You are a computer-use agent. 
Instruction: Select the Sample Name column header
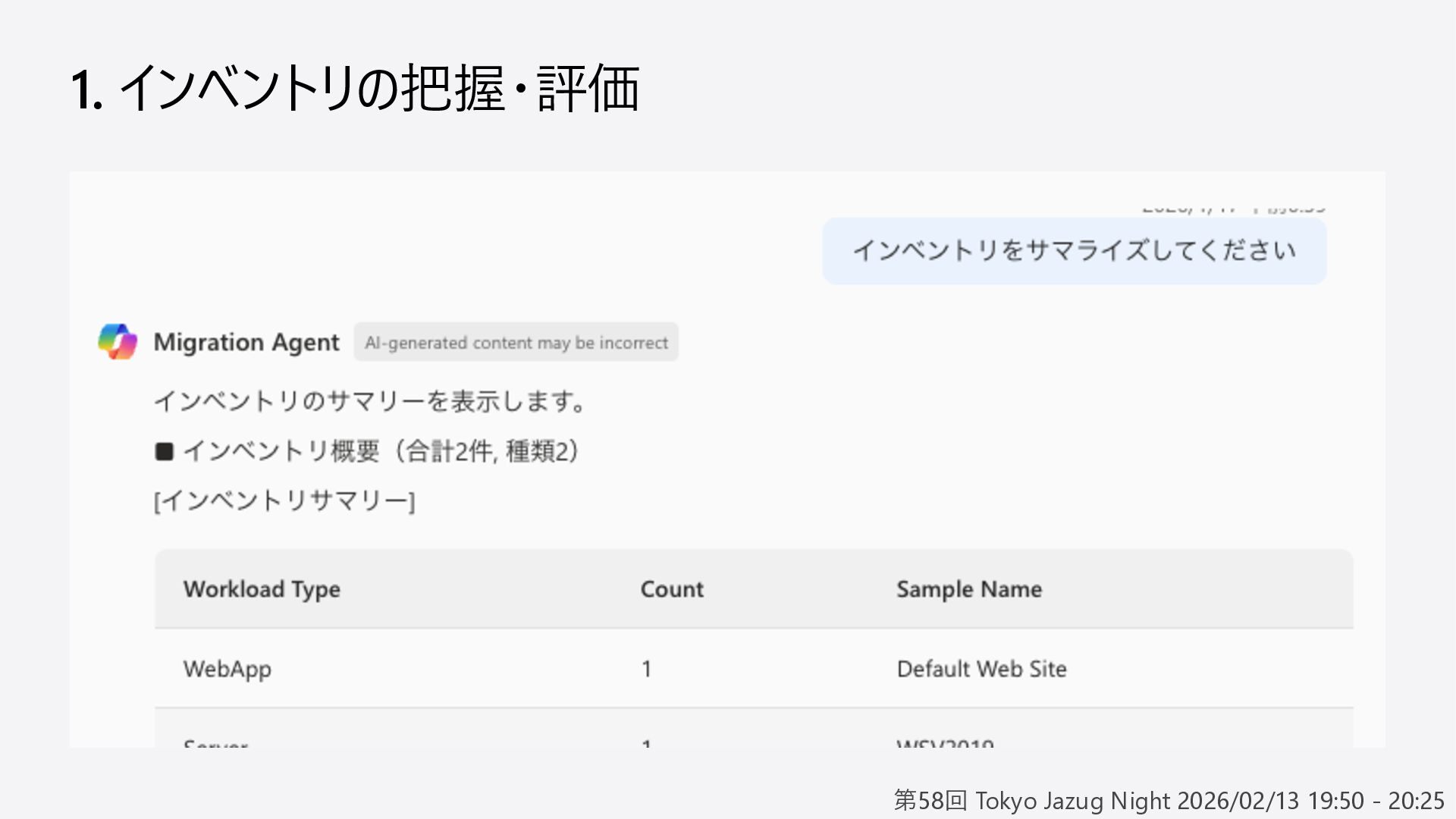click(x=969, y=589)
